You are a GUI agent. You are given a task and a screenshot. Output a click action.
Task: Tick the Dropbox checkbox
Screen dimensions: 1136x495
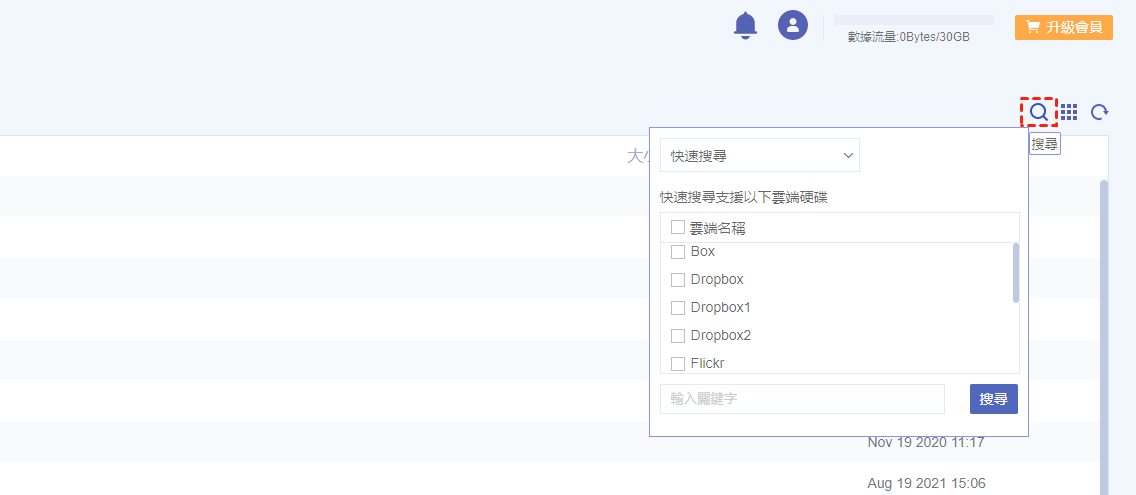coord(678,280)
